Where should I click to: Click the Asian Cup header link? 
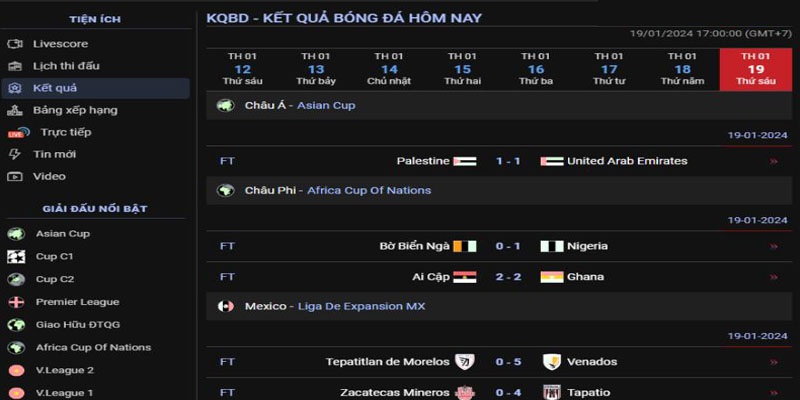(326, 106)
